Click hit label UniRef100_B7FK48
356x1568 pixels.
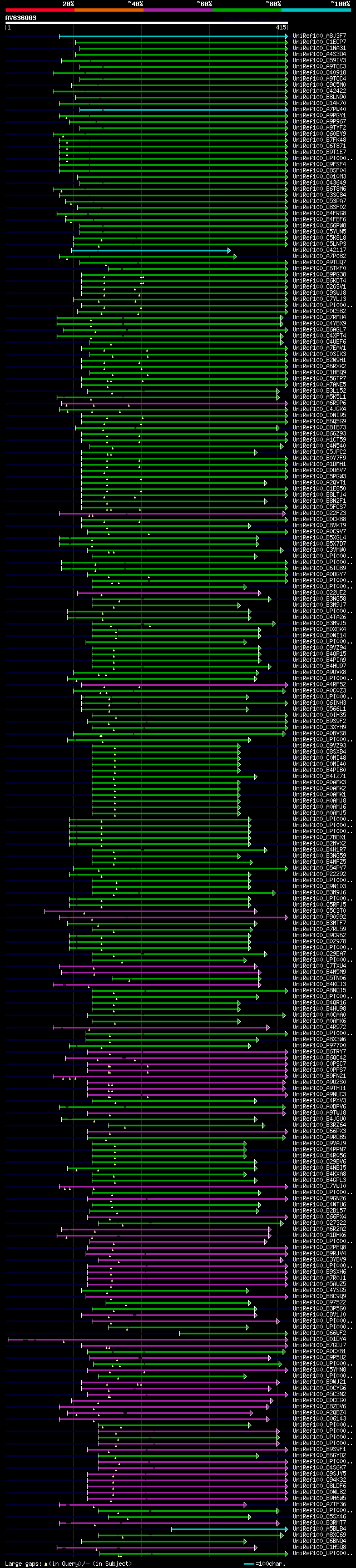(x=319, y=140)
